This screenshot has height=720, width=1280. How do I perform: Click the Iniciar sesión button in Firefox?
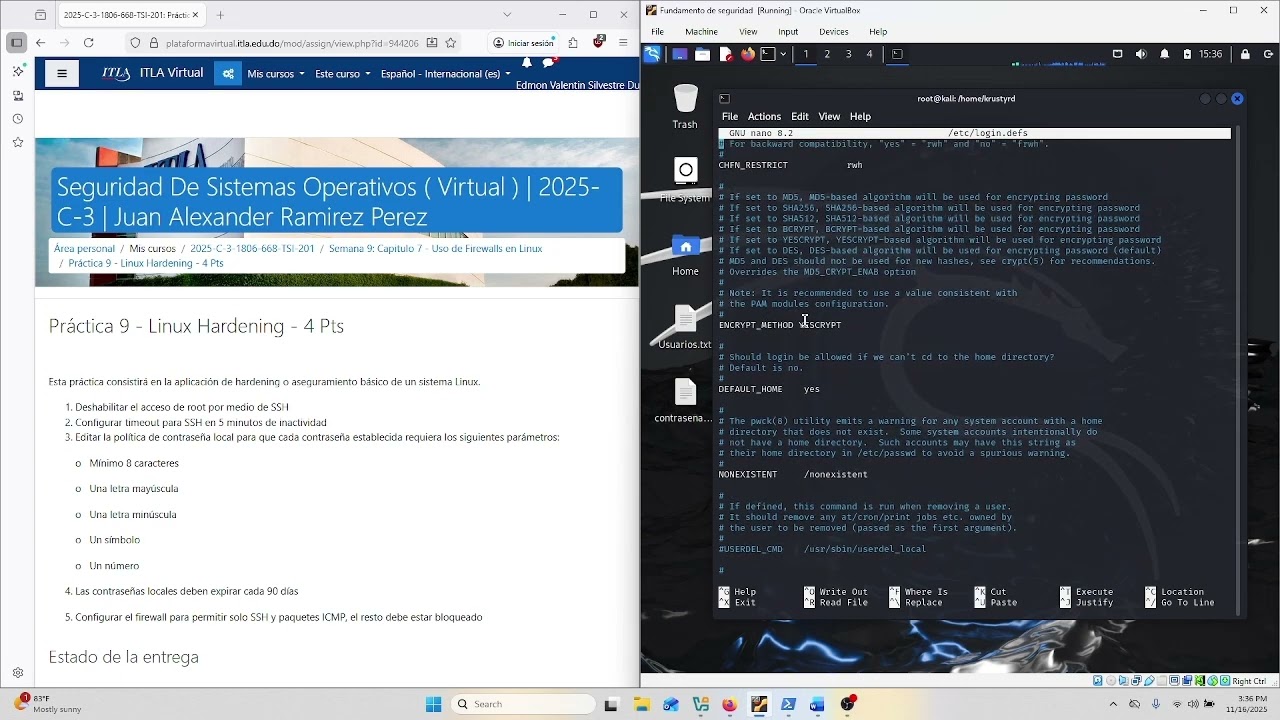click(x=523, y=43)
